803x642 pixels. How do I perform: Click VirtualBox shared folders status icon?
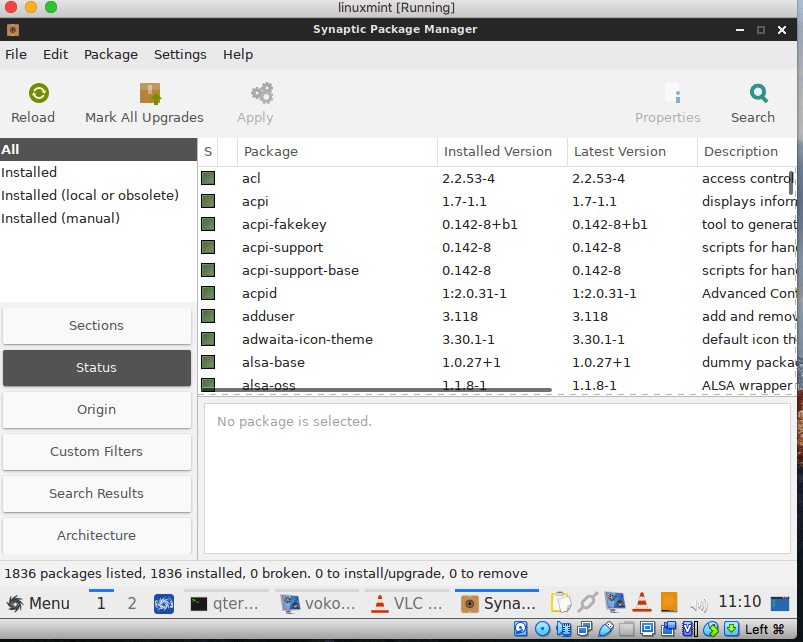pyautogui.click(x=626, y=628)
